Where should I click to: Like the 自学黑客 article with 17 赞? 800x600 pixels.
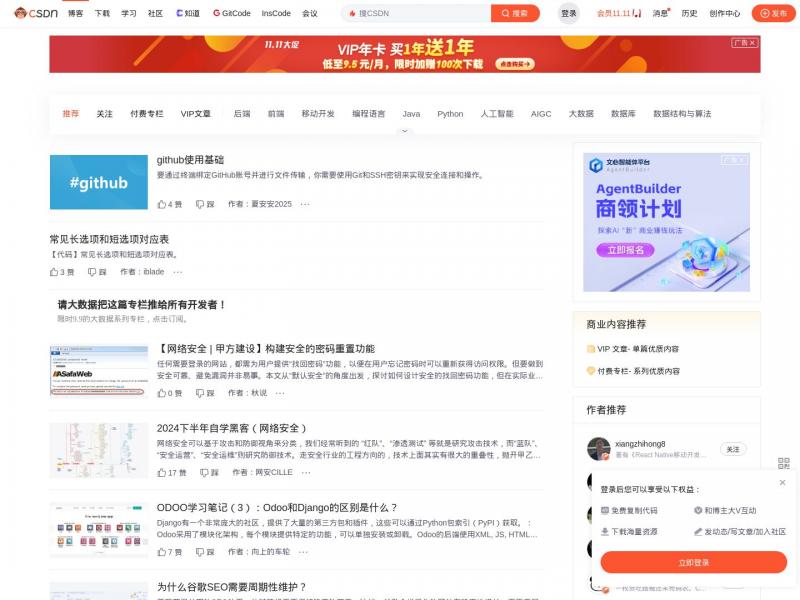tap(172, 472)
